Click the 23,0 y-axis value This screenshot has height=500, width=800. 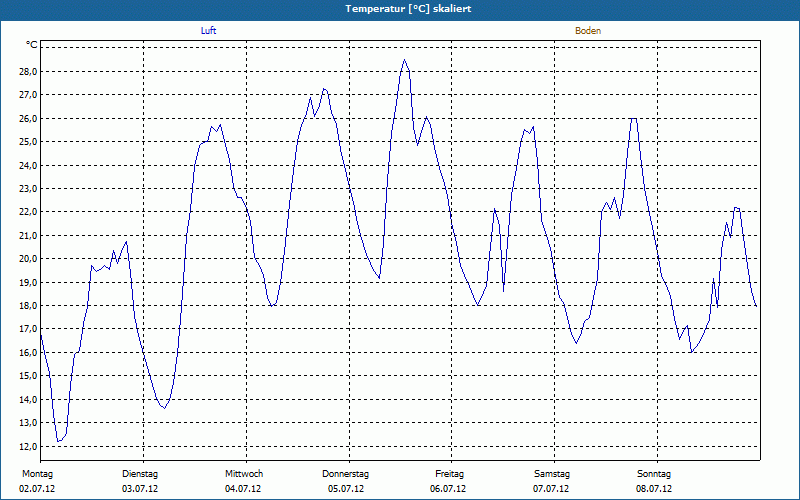(x=28, y=189)
